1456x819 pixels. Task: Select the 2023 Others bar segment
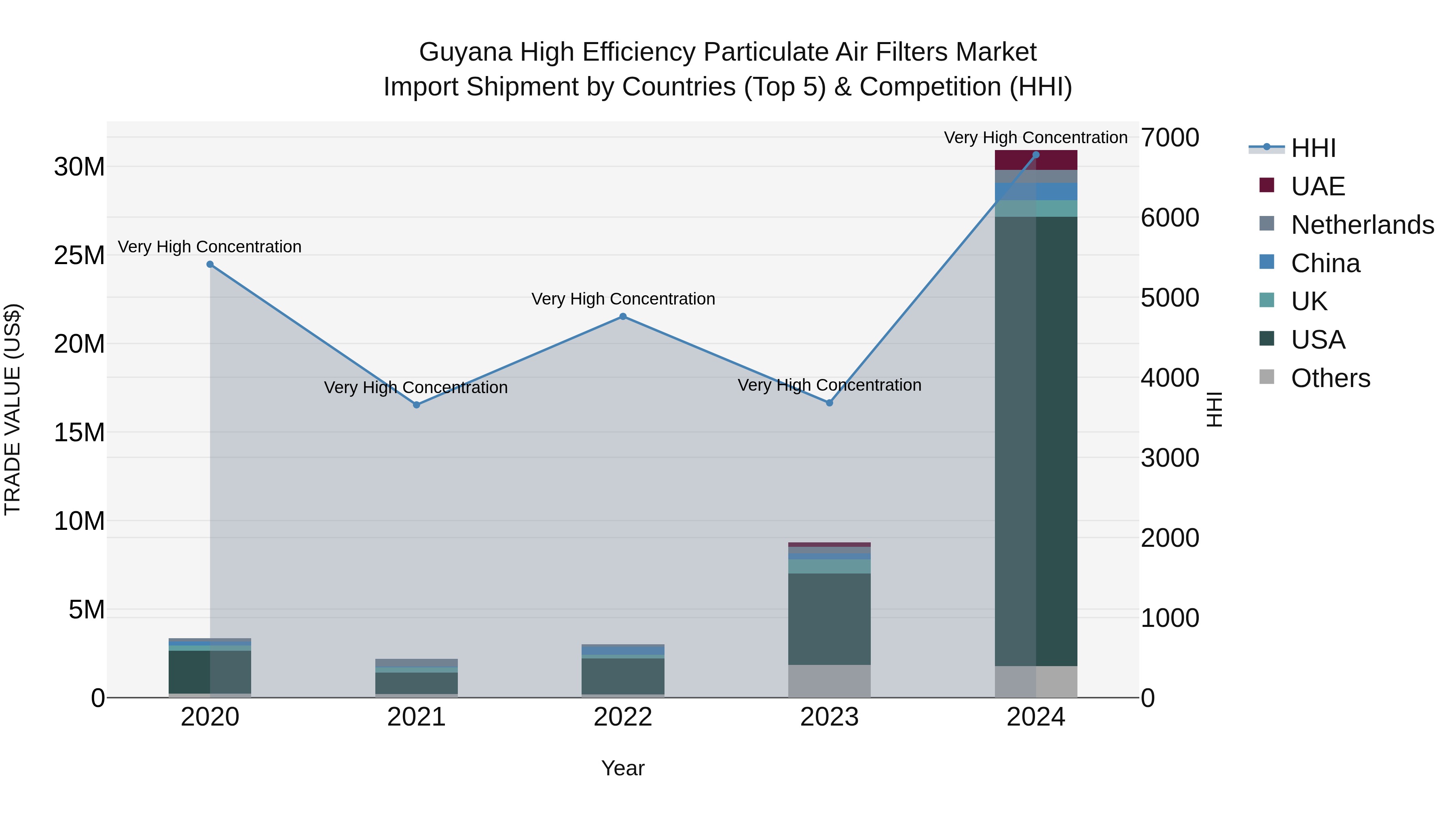click(830, 681)
